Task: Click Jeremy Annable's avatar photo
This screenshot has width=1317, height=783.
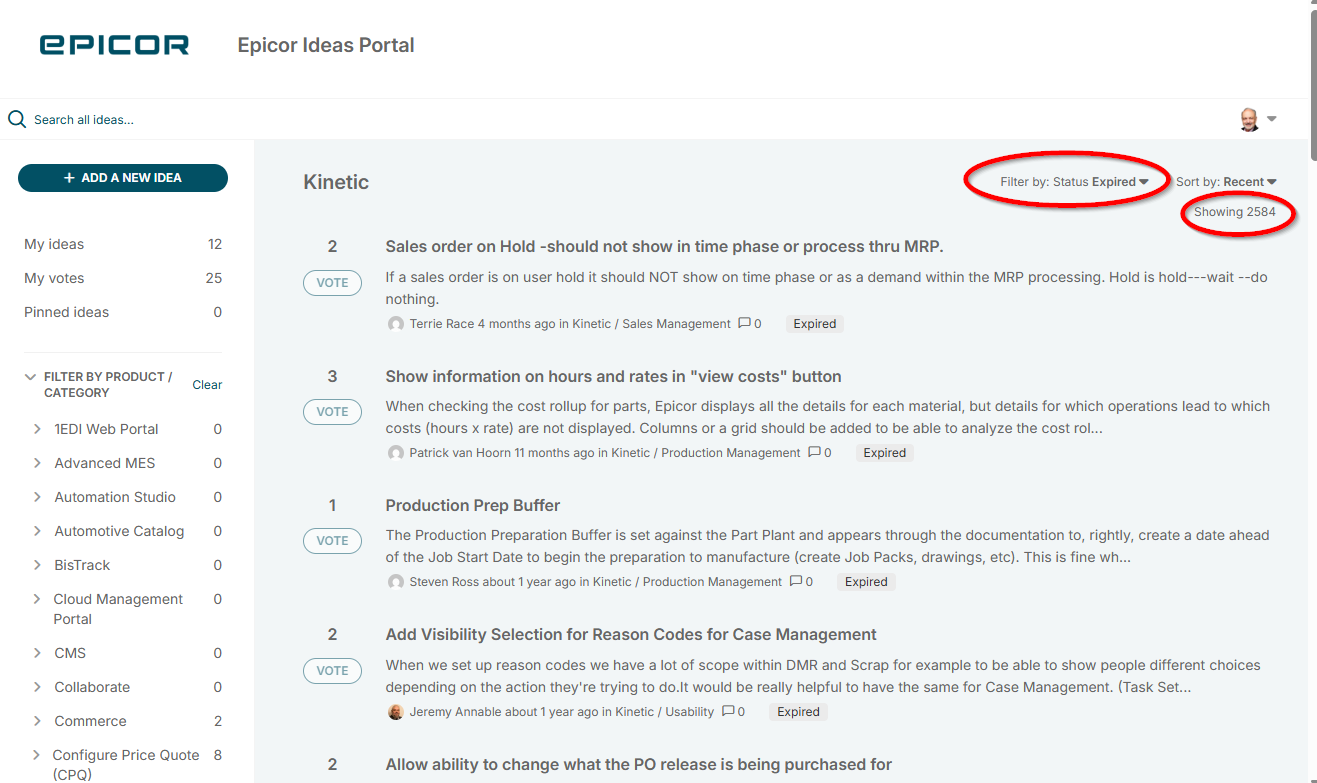Action: 396,712
